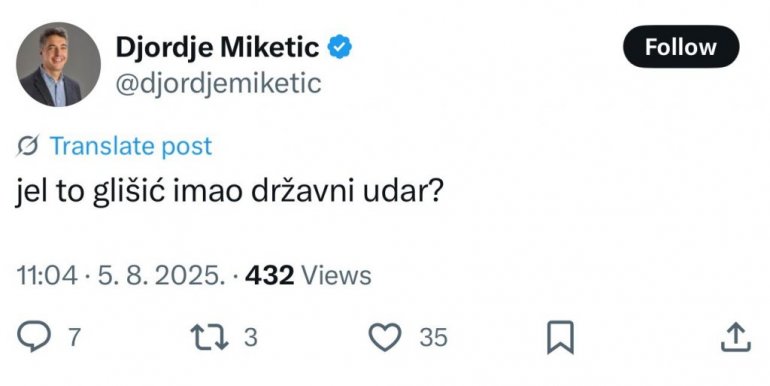The width and height of the screenshot is (770, 386).
Task: Open Djordje Miketic's profile photo
Action: [58, 64]
